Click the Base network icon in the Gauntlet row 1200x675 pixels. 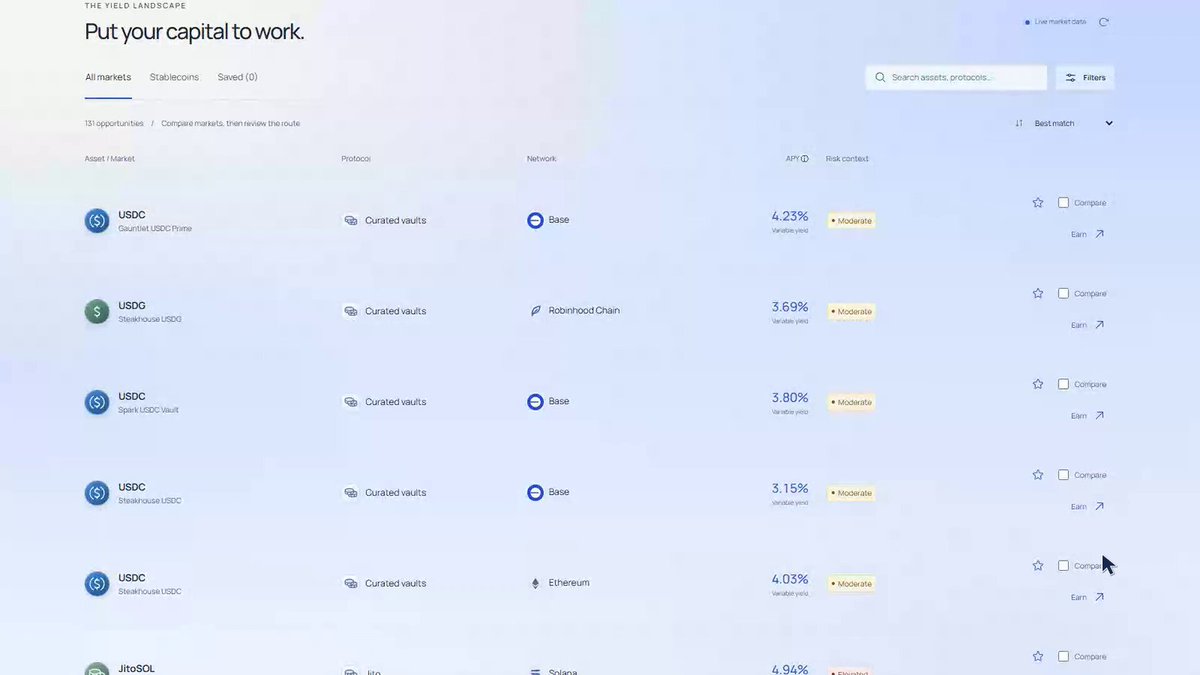point(535,220)
